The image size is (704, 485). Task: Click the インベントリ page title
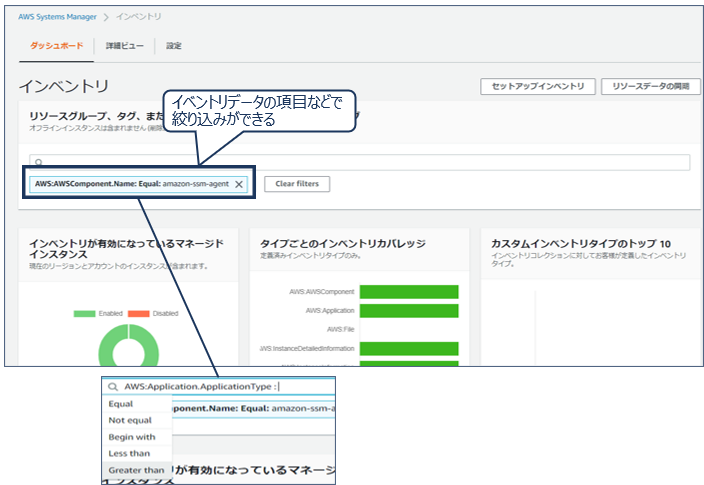click(x=64, y=86)
